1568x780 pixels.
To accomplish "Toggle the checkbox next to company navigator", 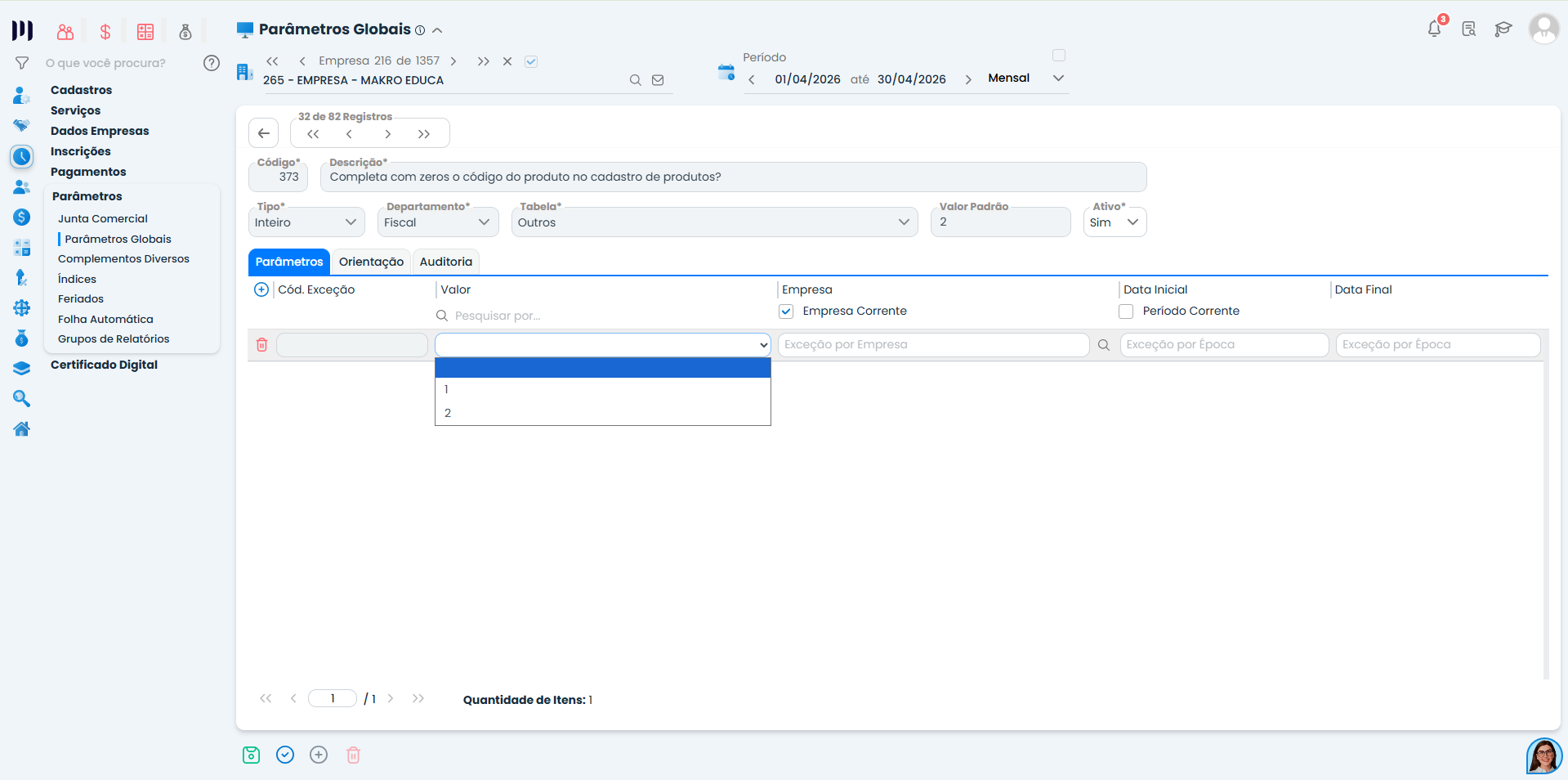I will click(x=531, y=61).
